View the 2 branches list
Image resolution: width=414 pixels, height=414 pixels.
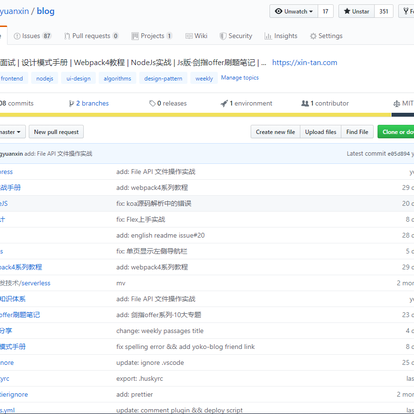pyautogui.click(x=89, y=103)
